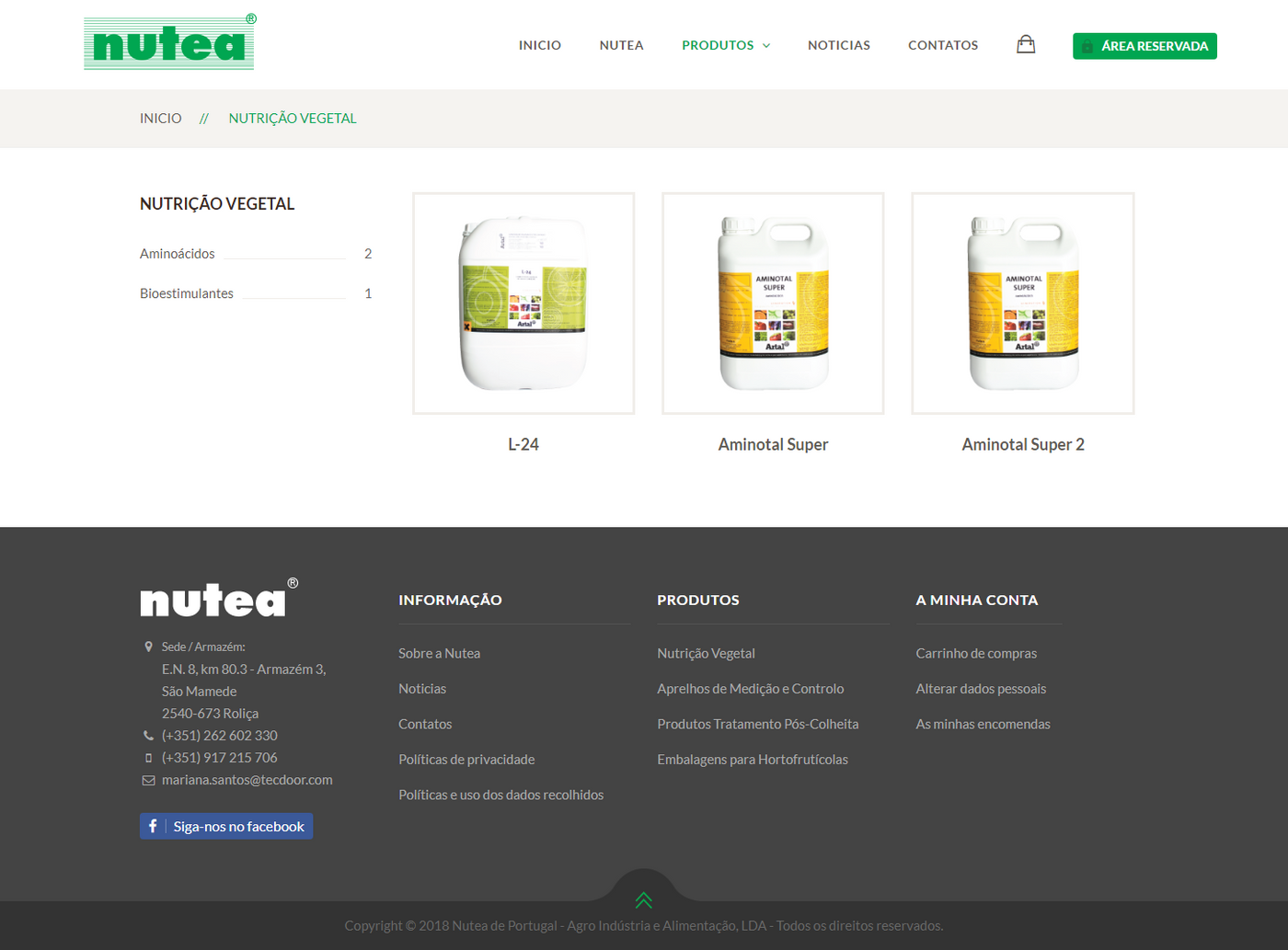Click the scroll-to-top double chevron icon

(x=644, y=900)
